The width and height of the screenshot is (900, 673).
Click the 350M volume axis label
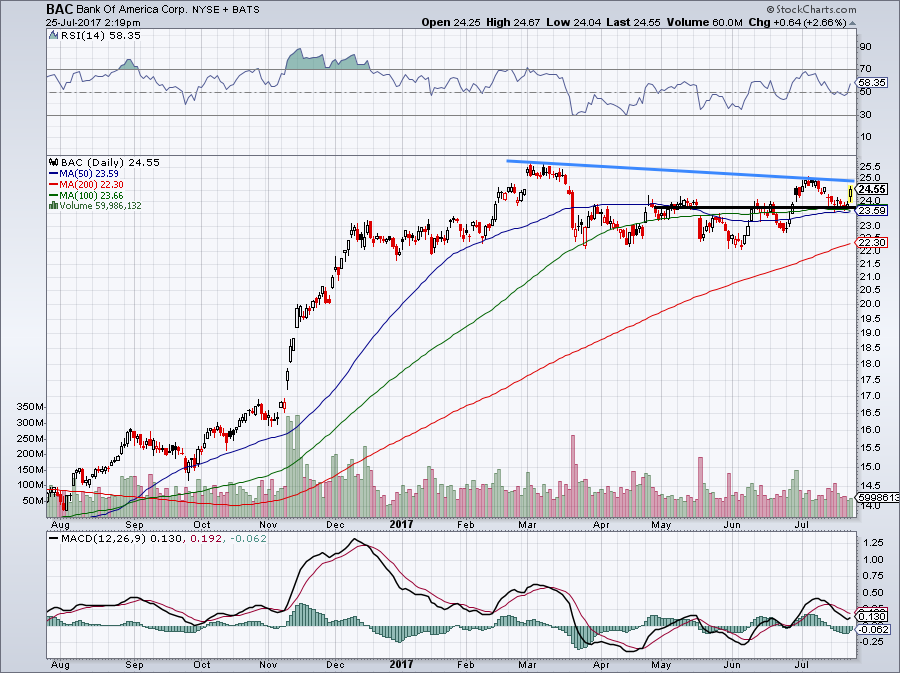[30, 407]
